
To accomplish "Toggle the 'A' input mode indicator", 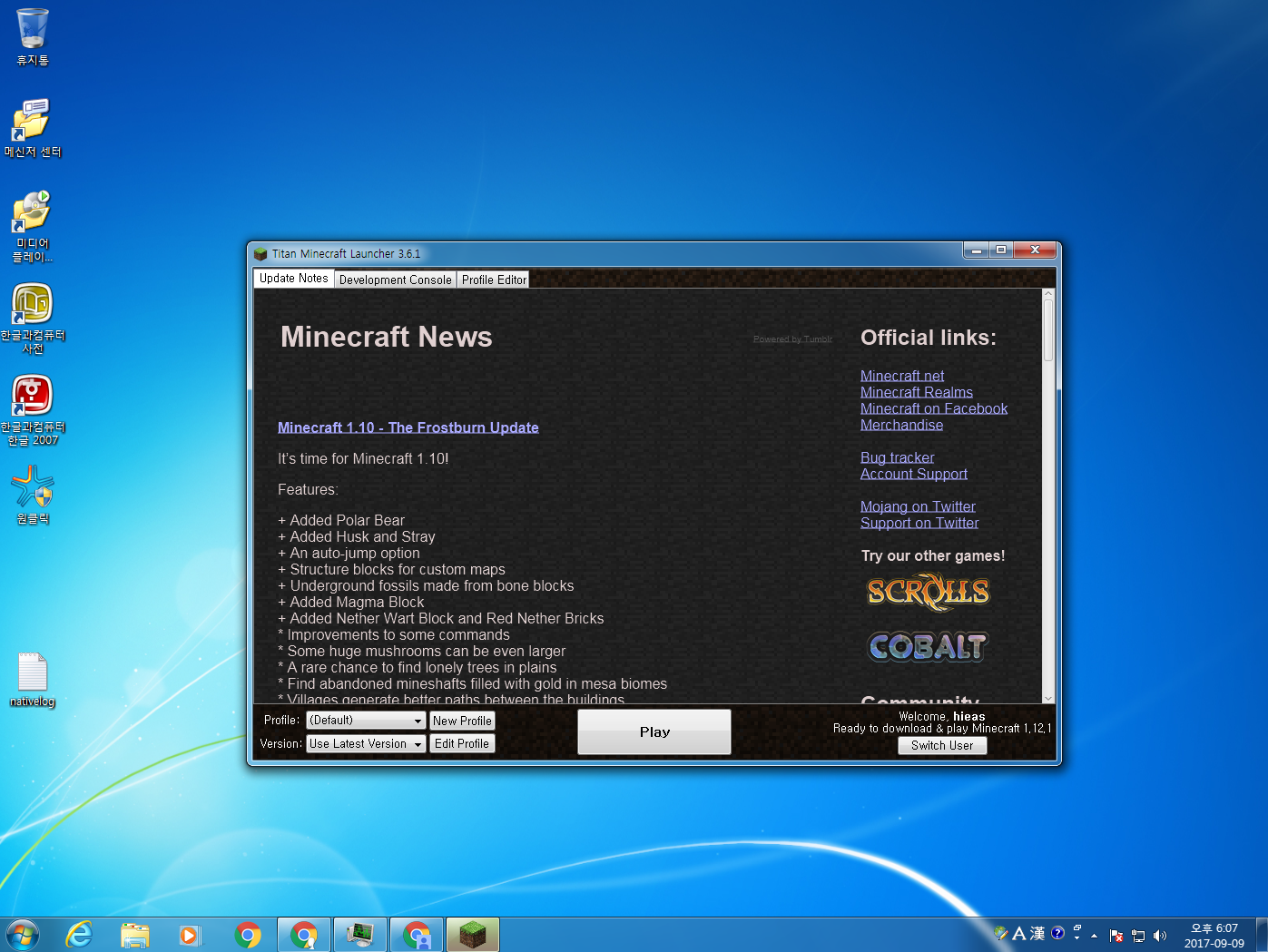I will click(x=1018, y=933).
